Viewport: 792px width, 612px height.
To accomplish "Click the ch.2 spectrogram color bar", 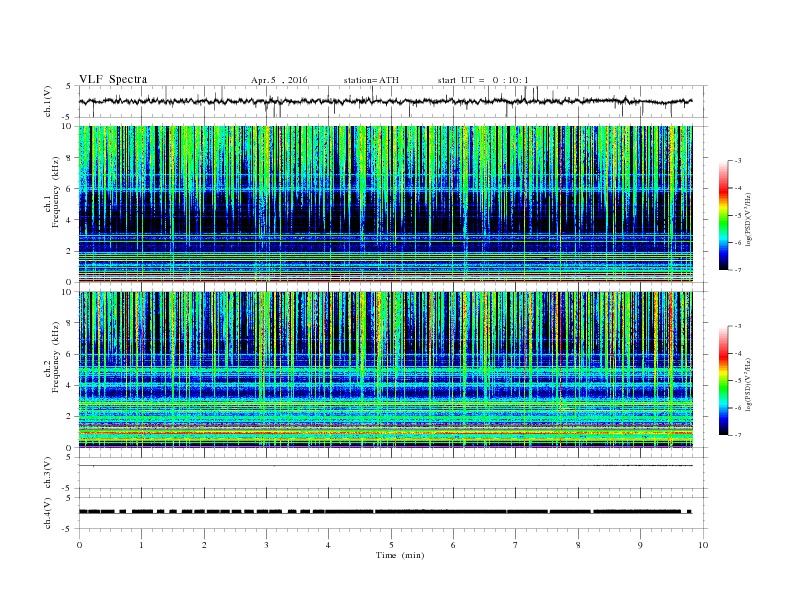I will (x=723, y=380).
